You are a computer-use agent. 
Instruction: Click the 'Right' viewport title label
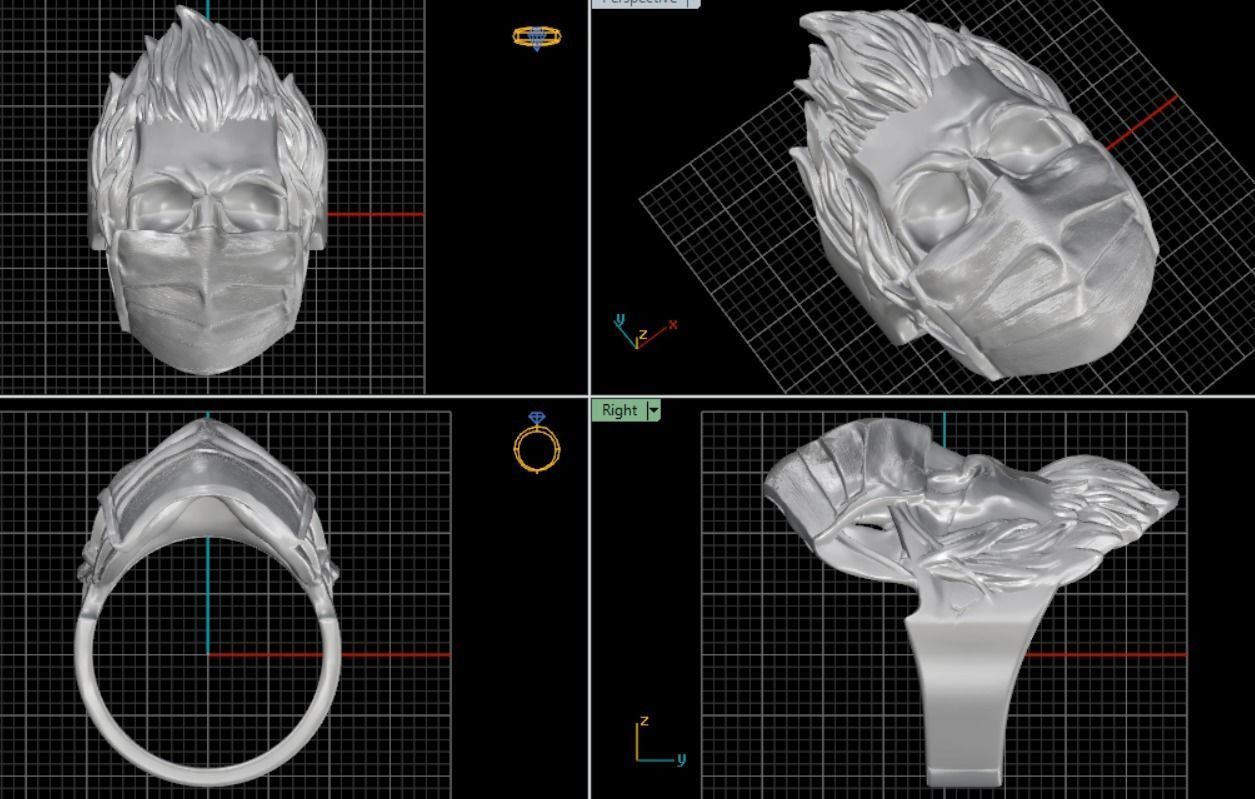click(619, 410)
